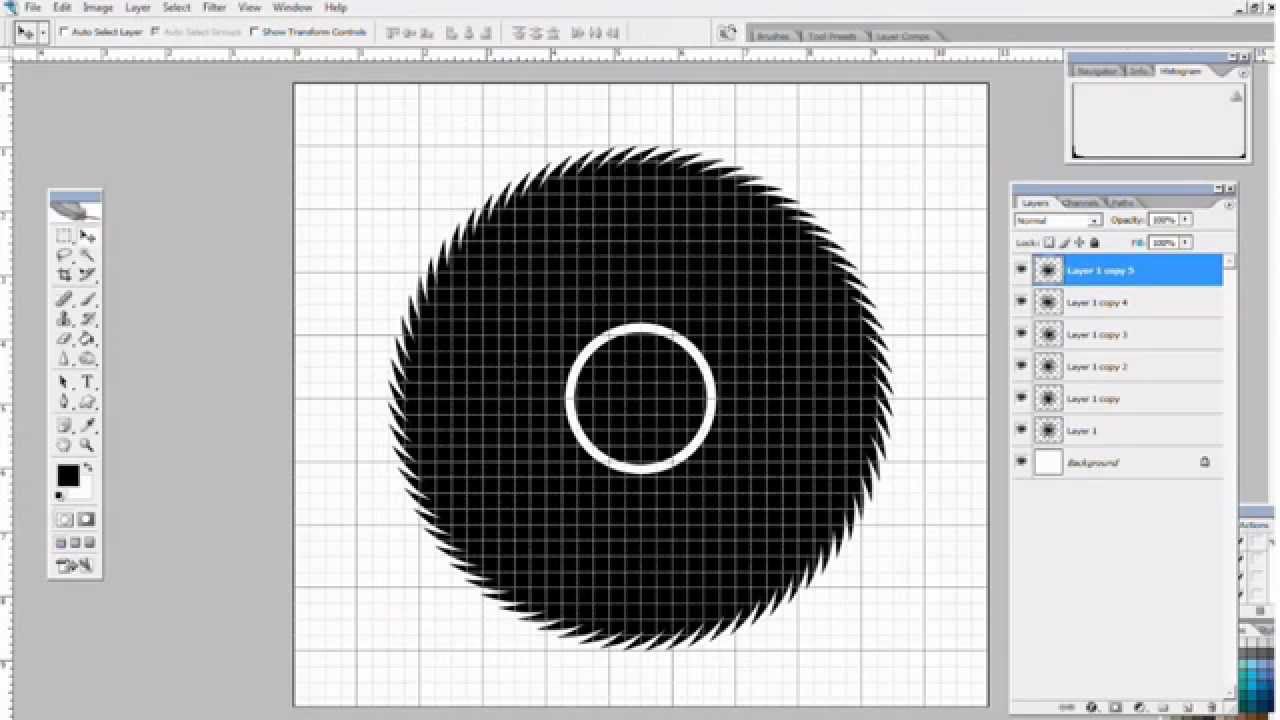This screenshot has height=720, width=1280.
Task: Select the History Brush tool
Action: click(88, 319)
